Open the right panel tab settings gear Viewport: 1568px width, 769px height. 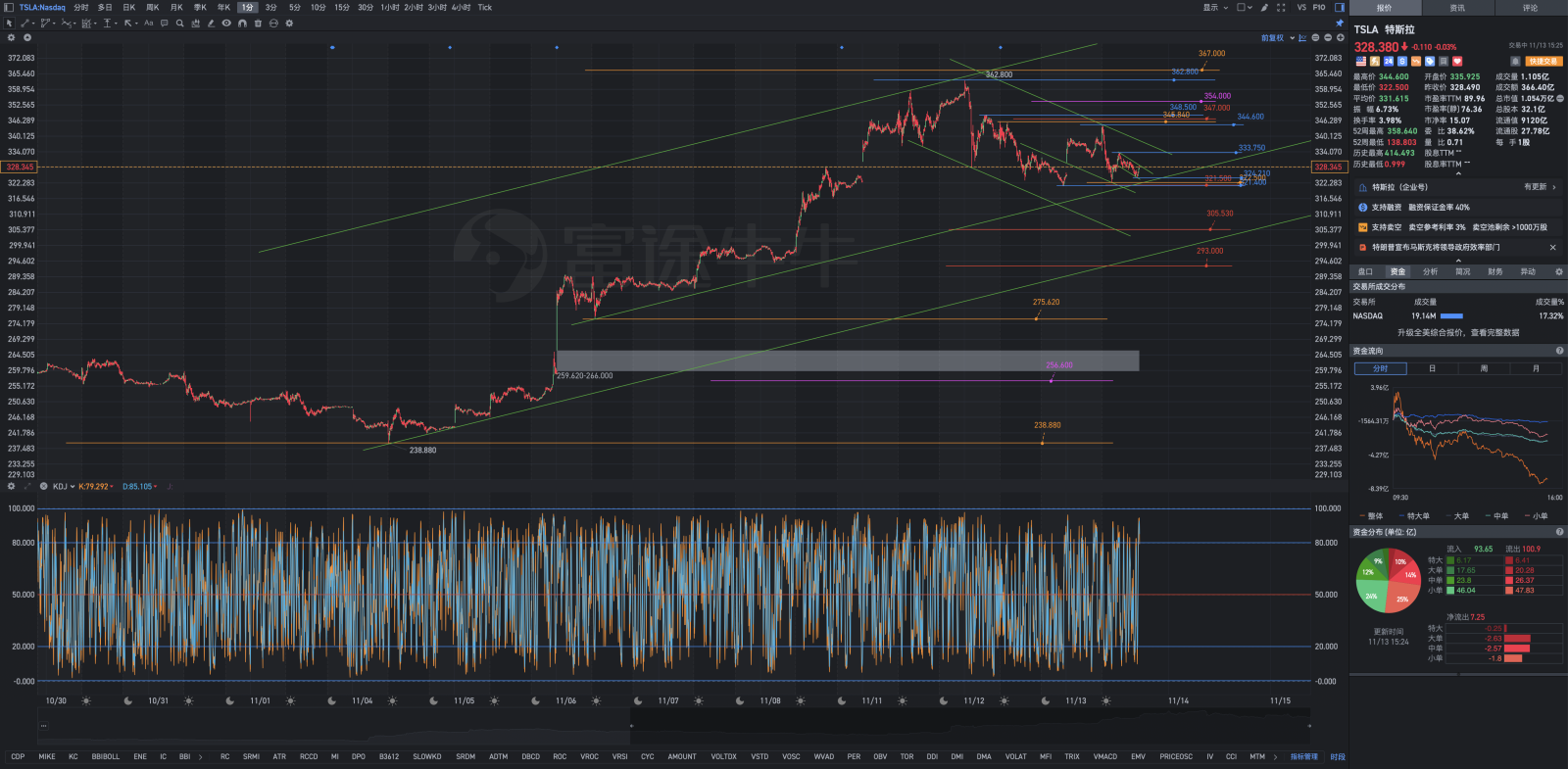pyautogui.click(x=1559, y=271)
